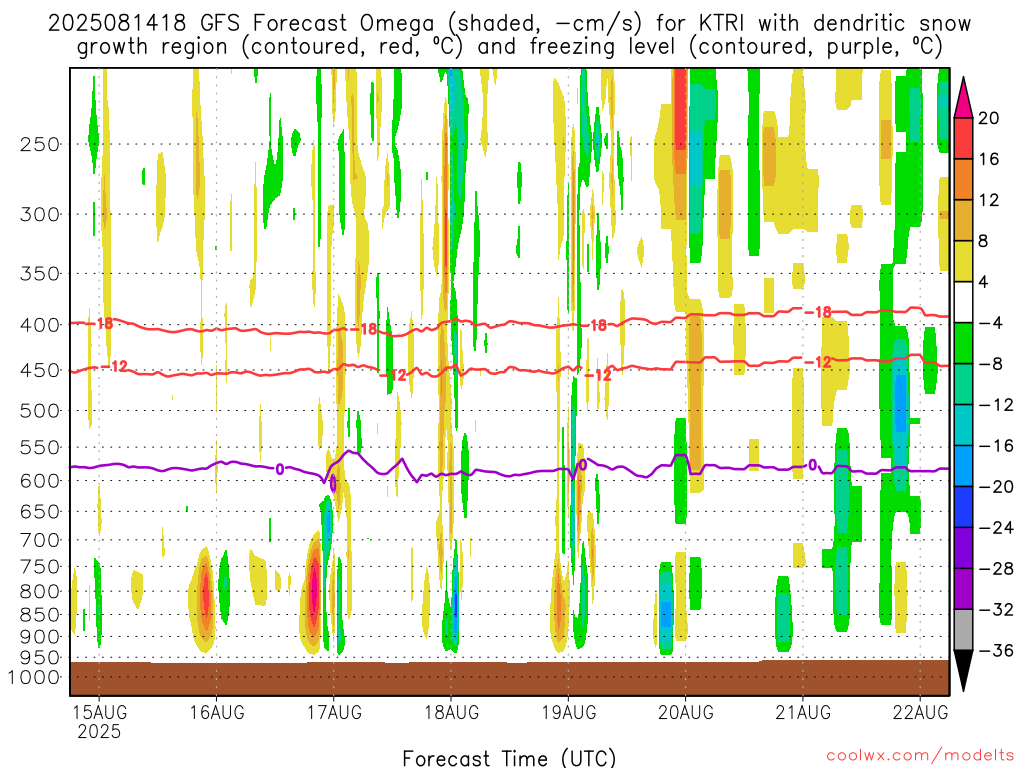Click the 900 pressure level label
Screen dimensions: 1024x768
click(40, 637)
